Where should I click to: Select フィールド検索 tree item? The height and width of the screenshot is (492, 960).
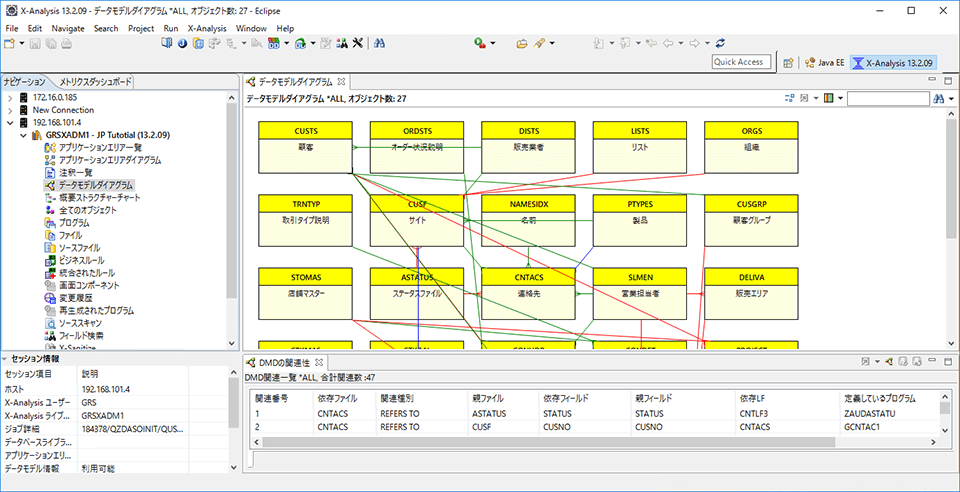81,336
